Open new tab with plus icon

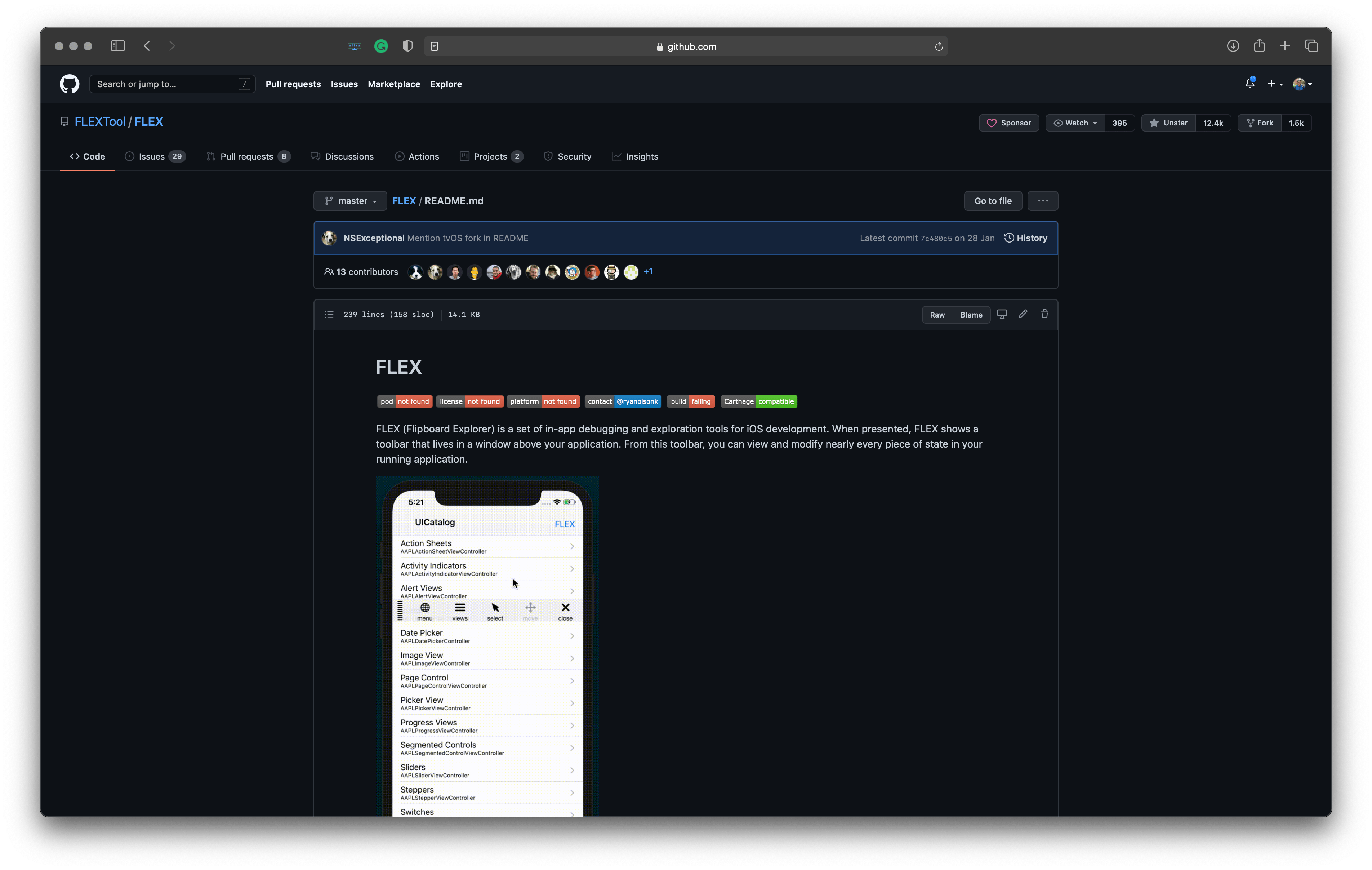(x=1285, y=46)
